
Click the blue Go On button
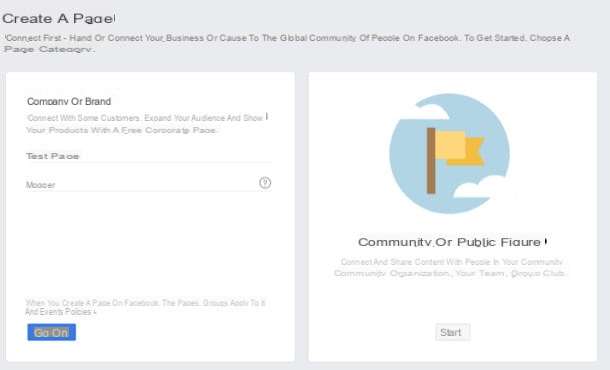[x=51, y=332]
